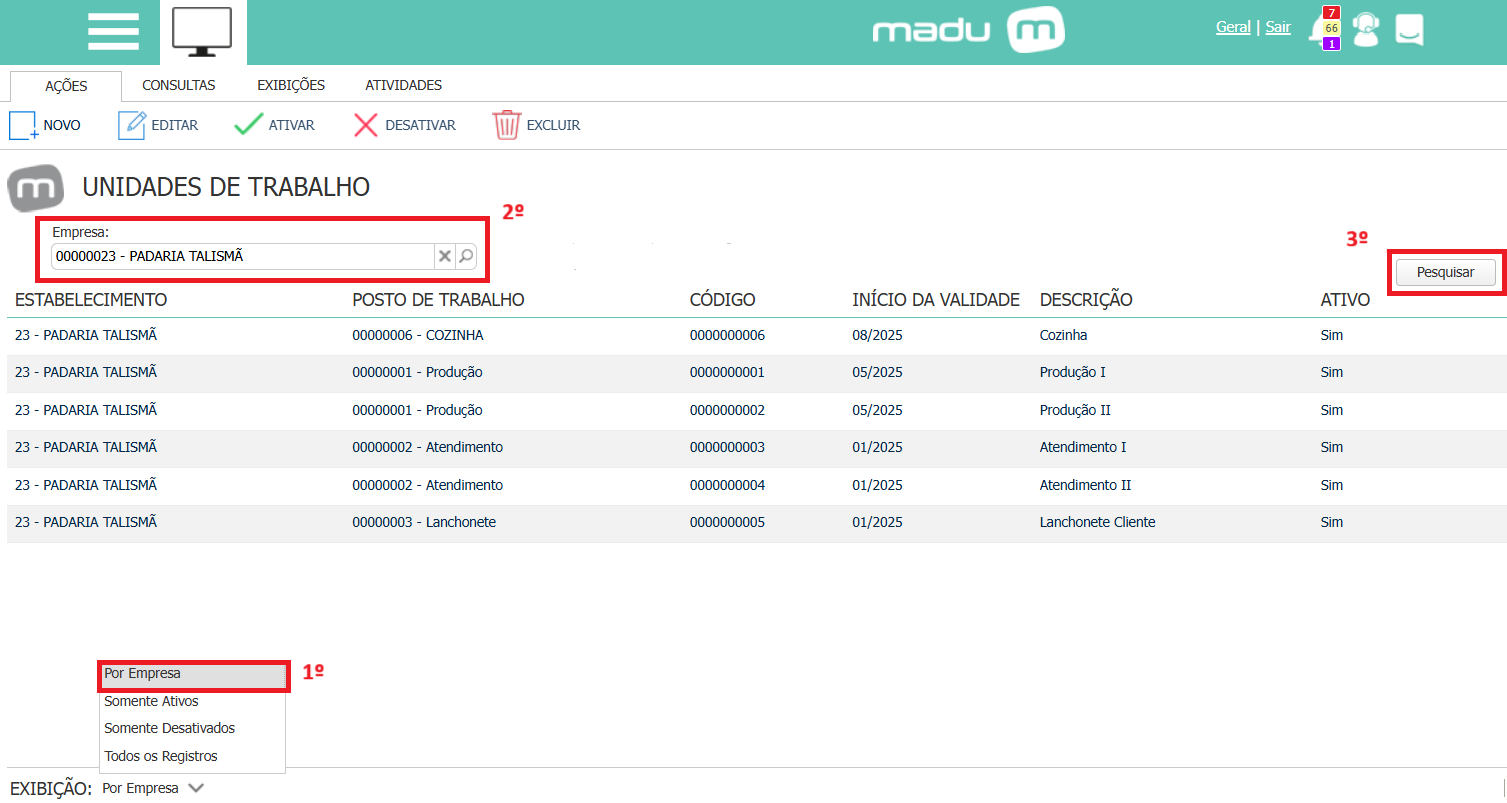Clear the Empresa field with X icon
This screenshot has width=1507, height=803.
click(x=445, y=256)
